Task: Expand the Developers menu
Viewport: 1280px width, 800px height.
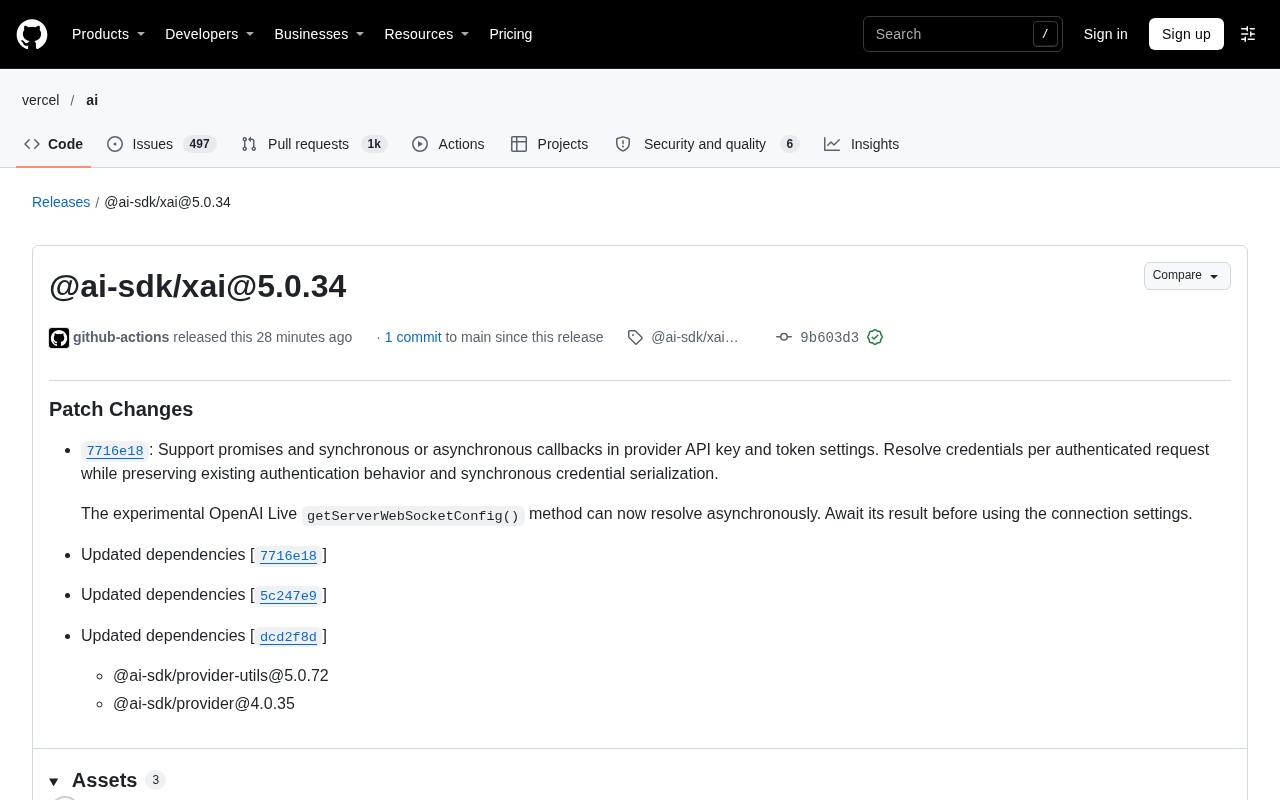Action: (209, 34)
